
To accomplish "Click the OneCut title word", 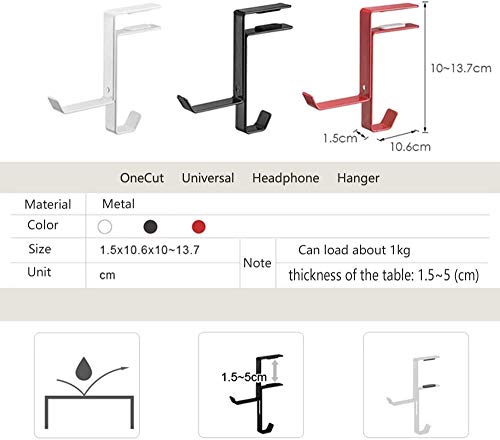I will (x=142, y=178).
